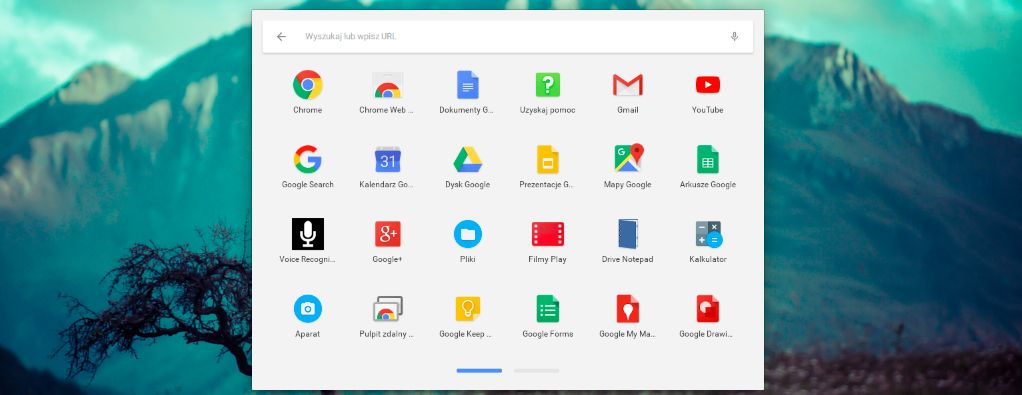Viewport: 1022px width, 395px height.
Task: Open the Pliki file manager
Action: pyautogui.click(x=467, y=234)
